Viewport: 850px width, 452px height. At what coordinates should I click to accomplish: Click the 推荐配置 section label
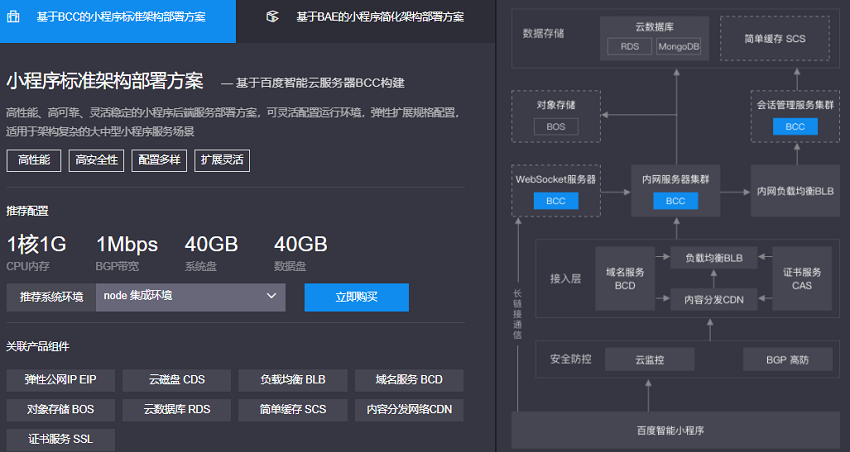(x=27, y=211)
